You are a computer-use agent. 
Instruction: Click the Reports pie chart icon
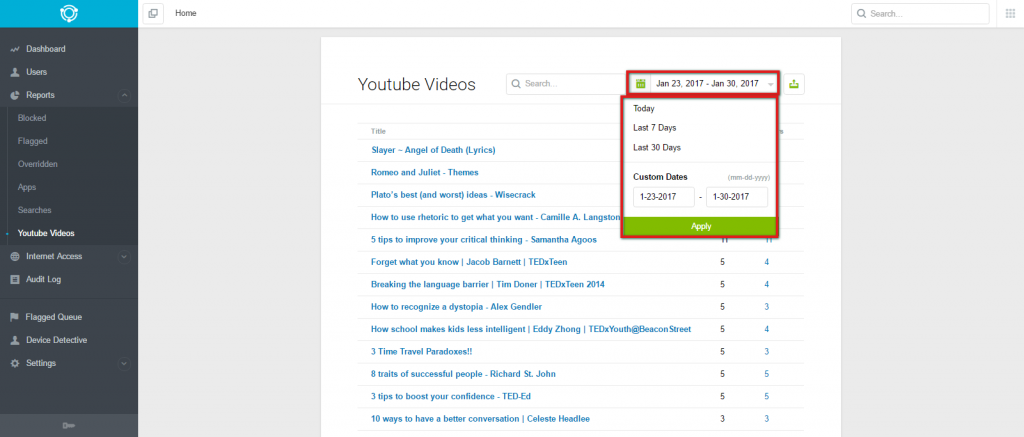click(14, 95)
